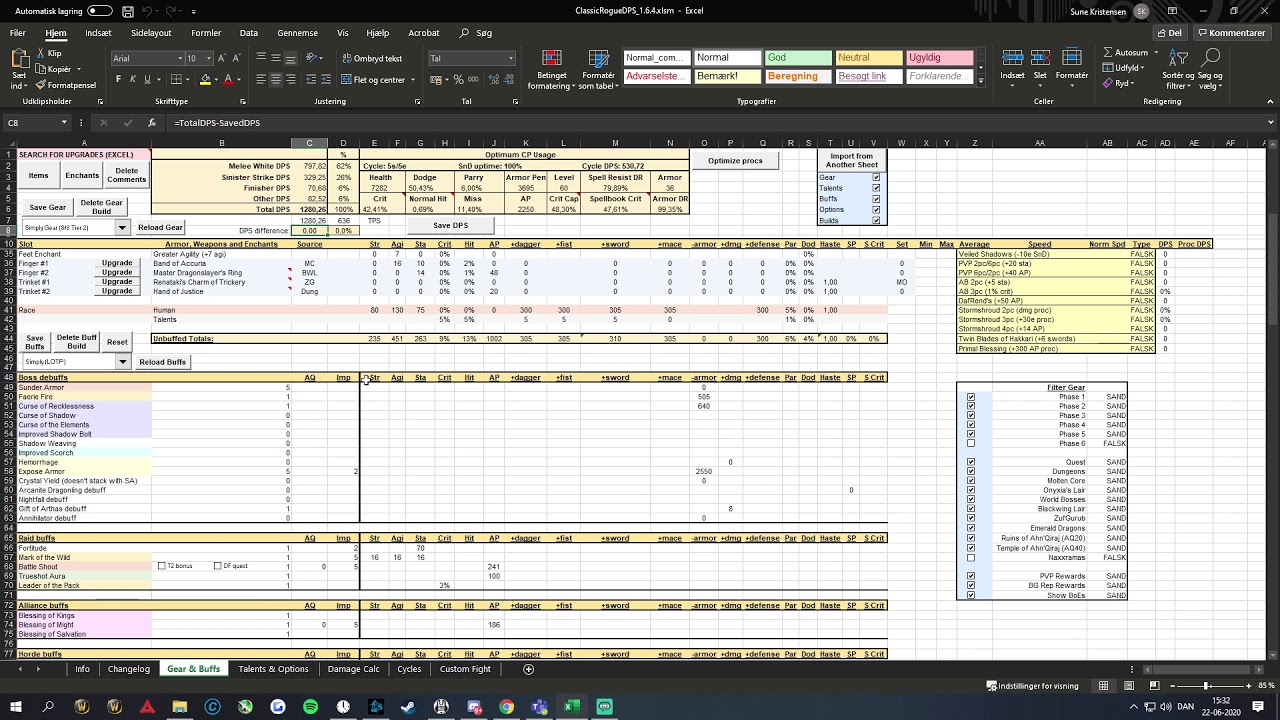1280x720 pixels.
Task: Toggle the T2 bonus checkbox
Action: (162, 566)
